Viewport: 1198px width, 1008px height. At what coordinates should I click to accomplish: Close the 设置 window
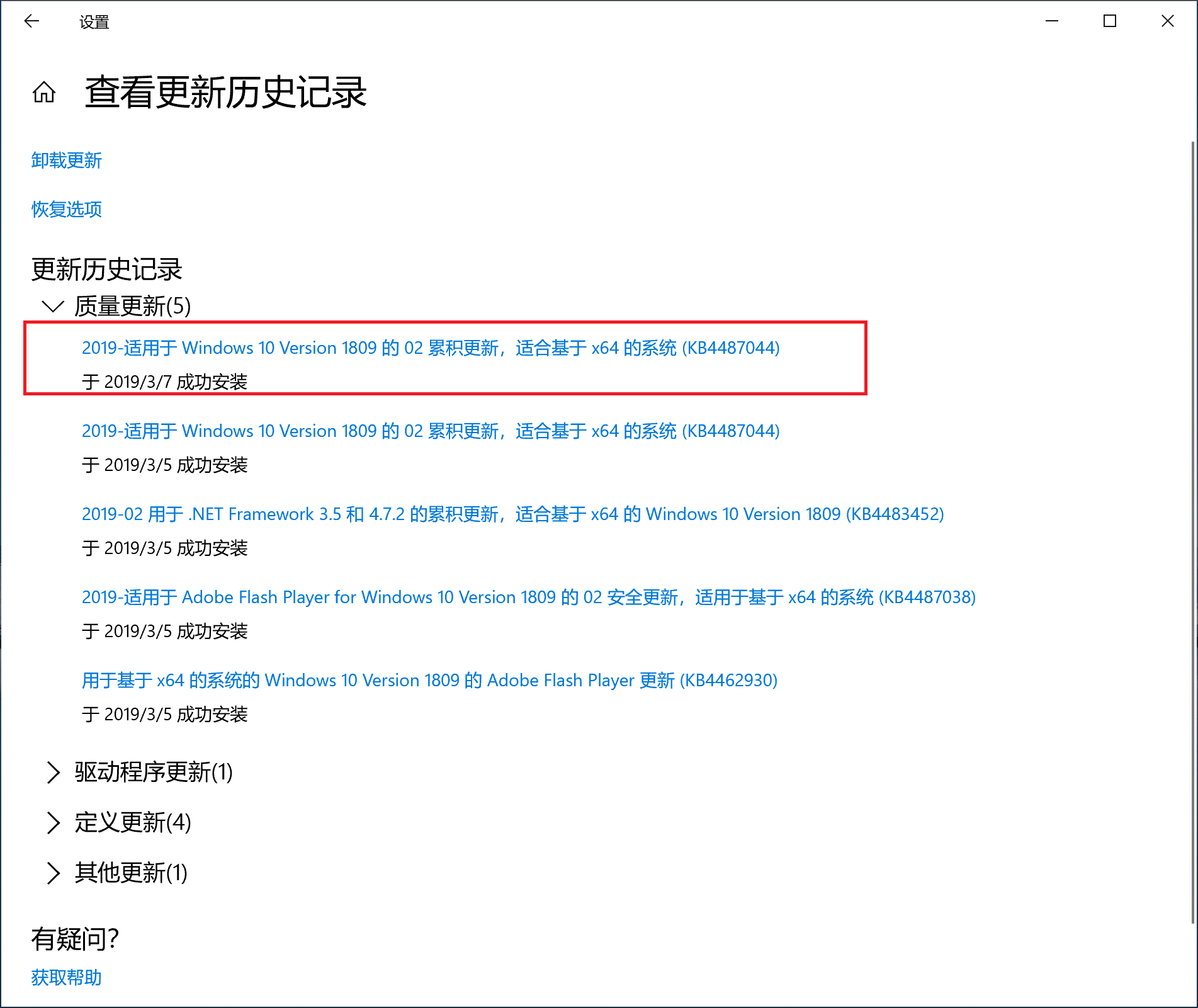[1167, 21]
